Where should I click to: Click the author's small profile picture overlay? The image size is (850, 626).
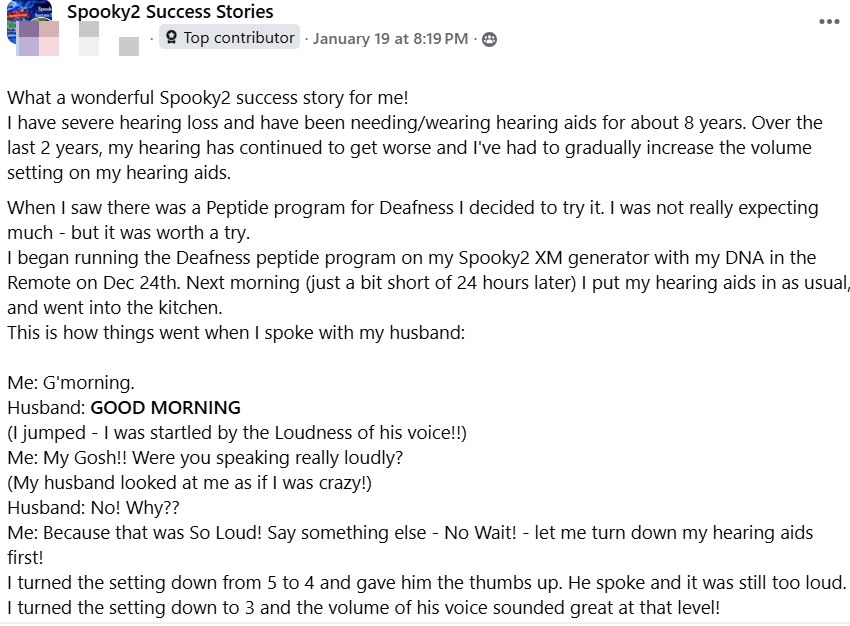point(27,42)
